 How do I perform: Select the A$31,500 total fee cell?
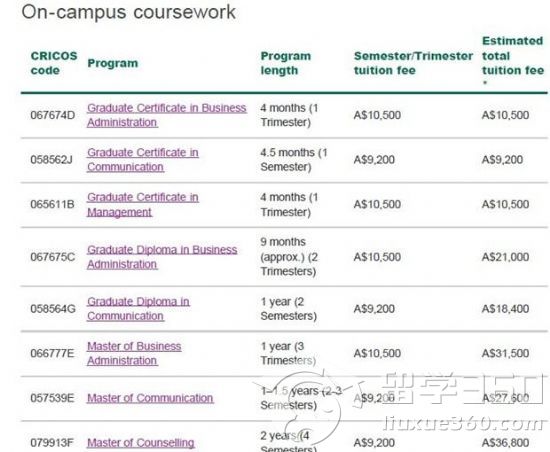[x=505, y=353]
